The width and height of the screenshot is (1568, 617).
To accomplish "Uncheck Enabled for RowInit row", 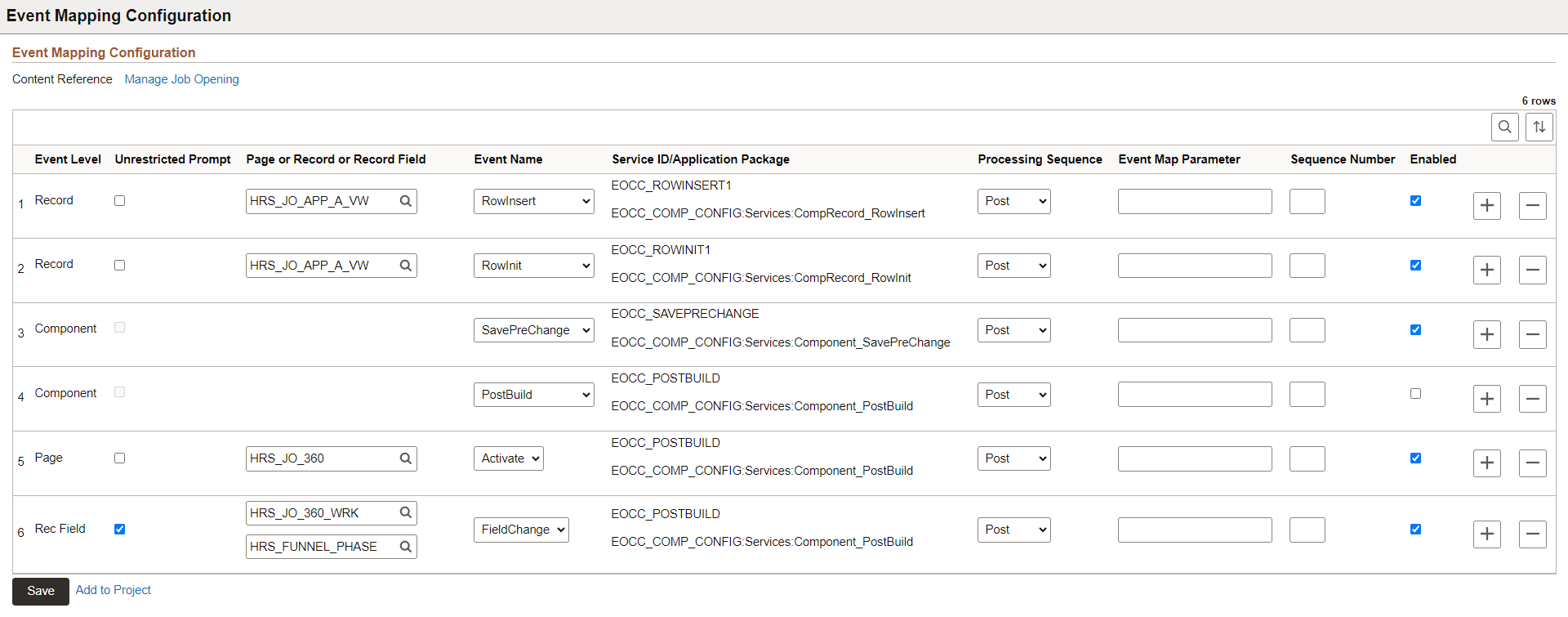I will [x=1415, y=265].
